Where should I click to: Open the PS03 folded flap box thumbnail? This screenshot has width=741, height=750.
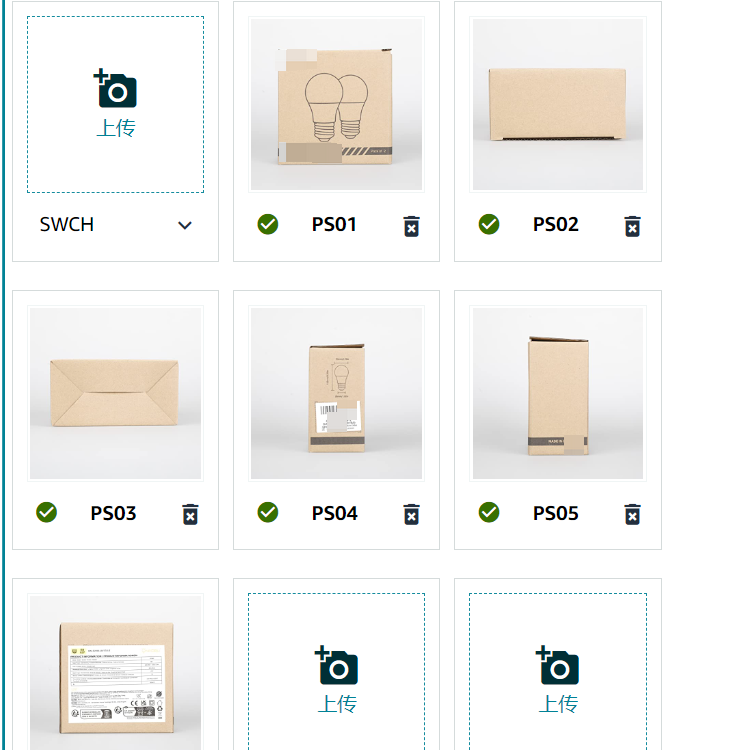click(x=115, y=393)
